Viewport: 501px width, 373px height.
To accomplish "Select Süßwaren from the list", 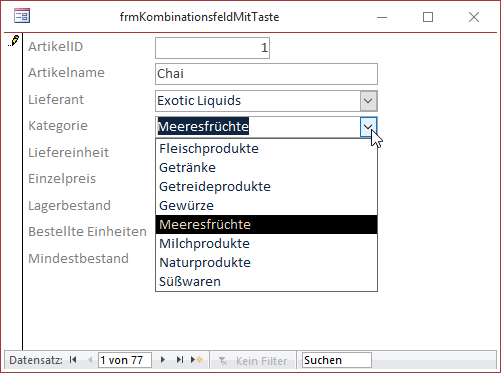I will (266, 281).
